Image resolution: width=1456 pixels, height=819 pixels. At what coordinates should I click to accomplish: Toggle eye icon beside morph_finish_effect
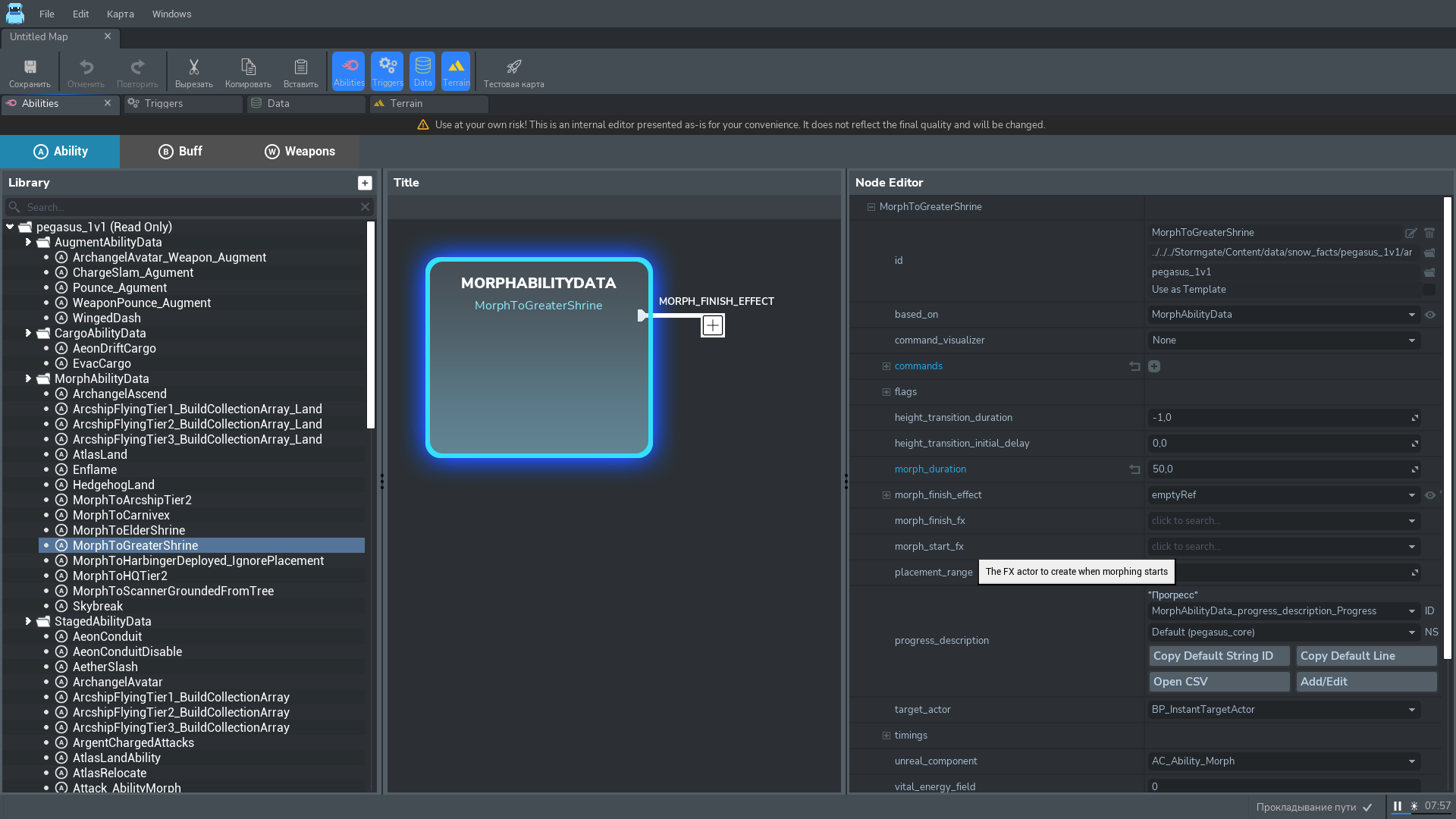point(1430,495)
